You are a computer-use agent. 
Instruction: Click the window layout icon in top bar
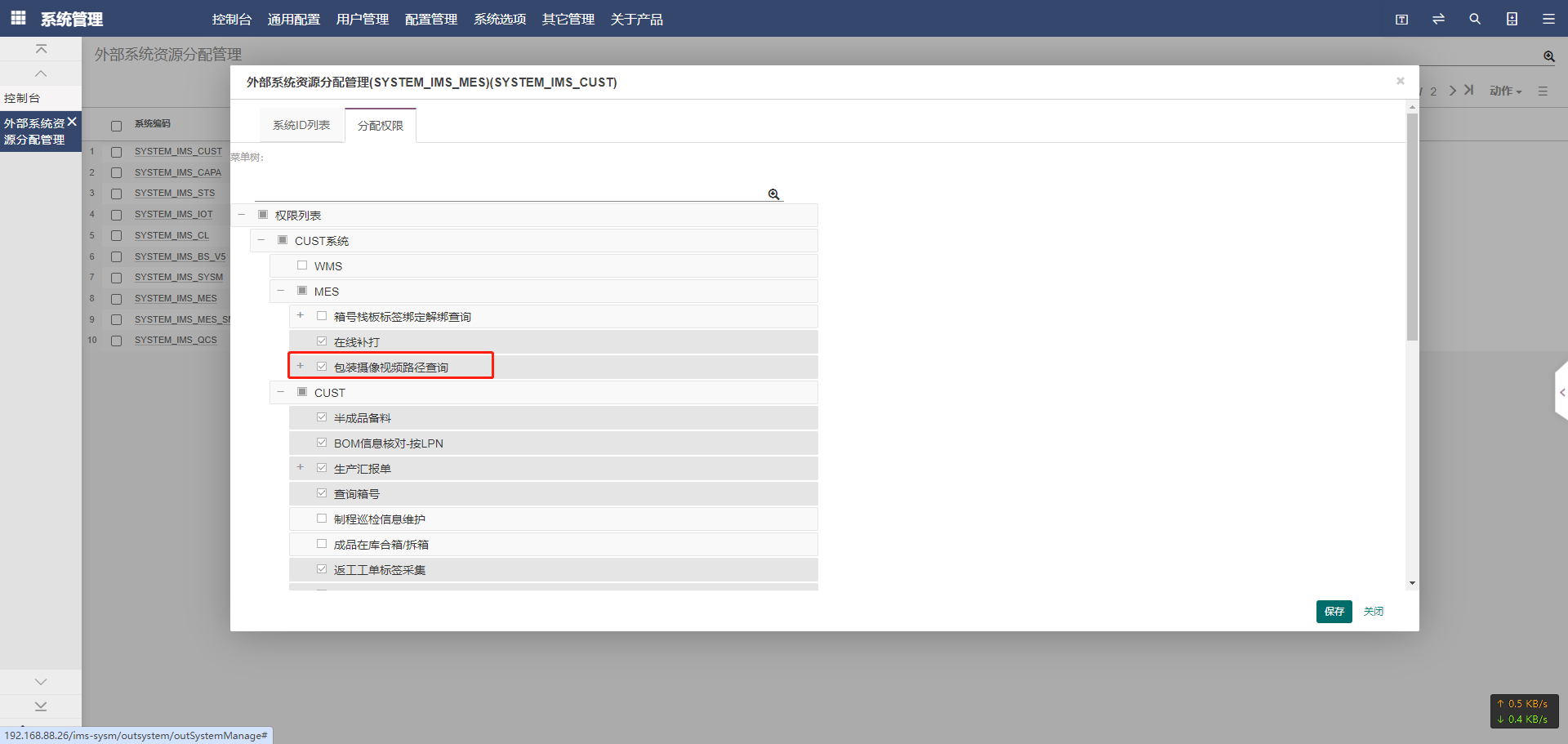click(x=1401, y=19)
